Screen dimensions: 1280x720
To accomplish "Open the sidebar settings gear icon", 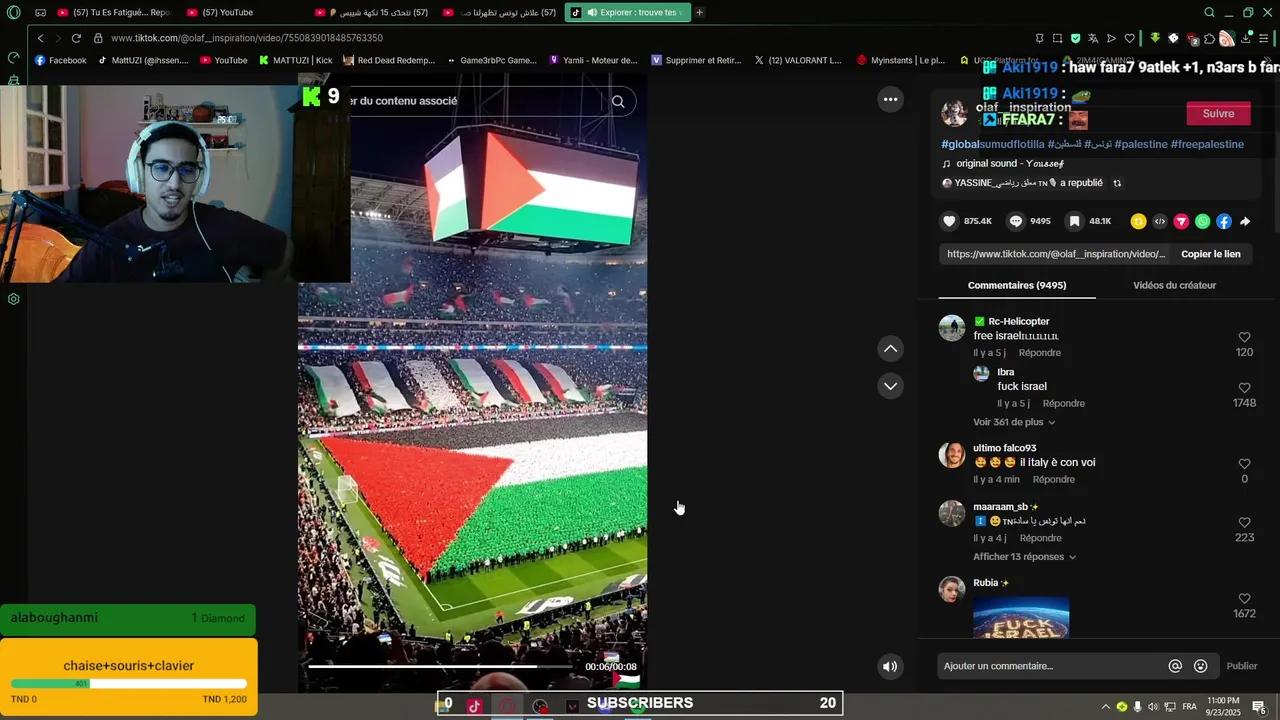I will (x=13, y=299).
